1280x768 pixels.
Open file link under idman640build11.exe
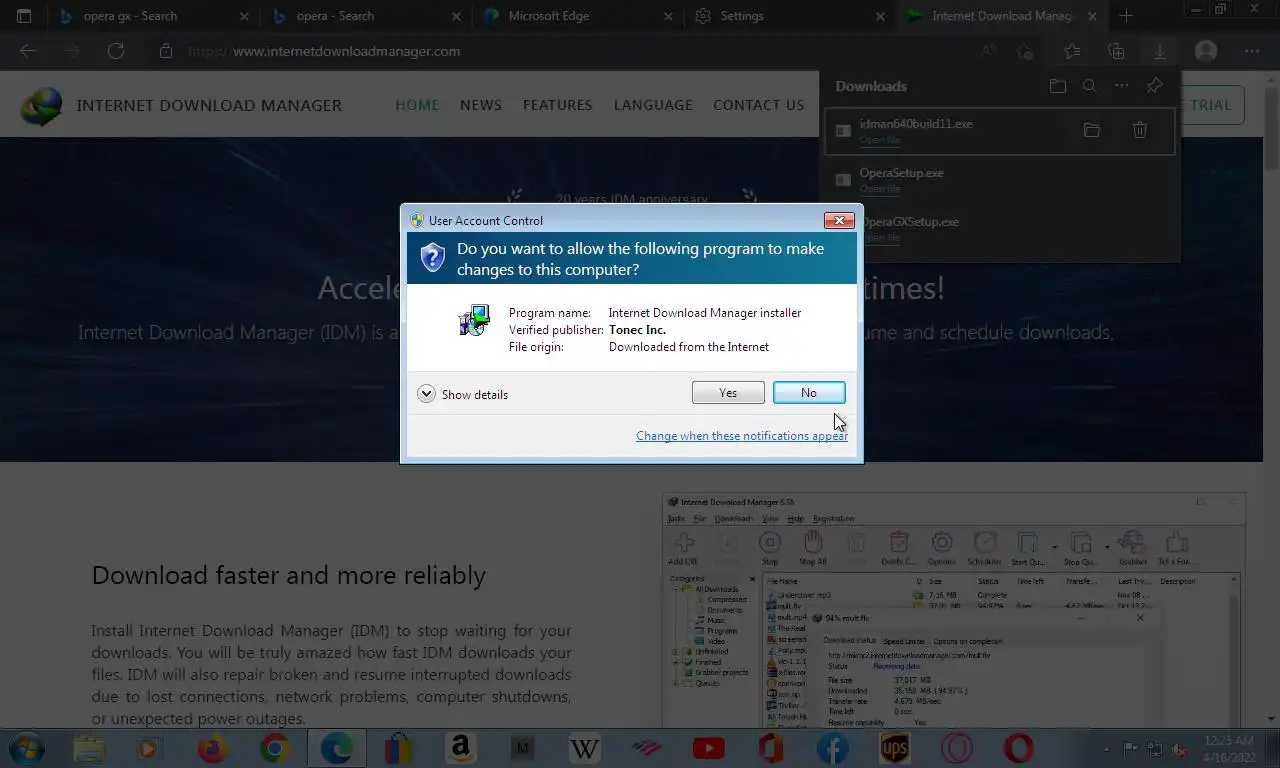880,140
